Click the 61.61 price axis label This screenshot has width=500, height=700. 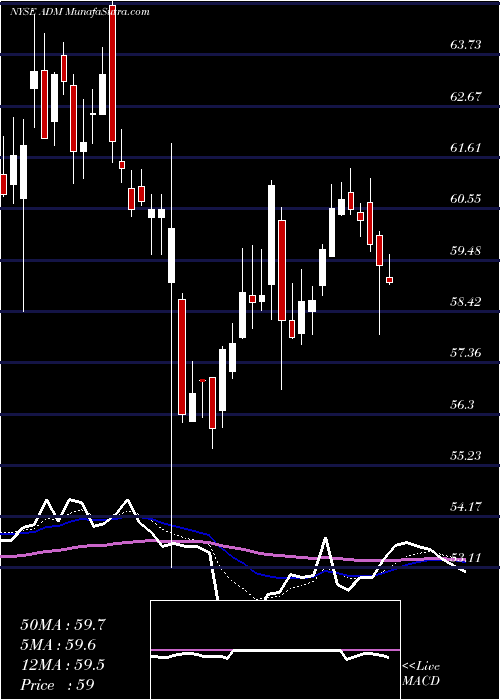(x=466, y=147)
